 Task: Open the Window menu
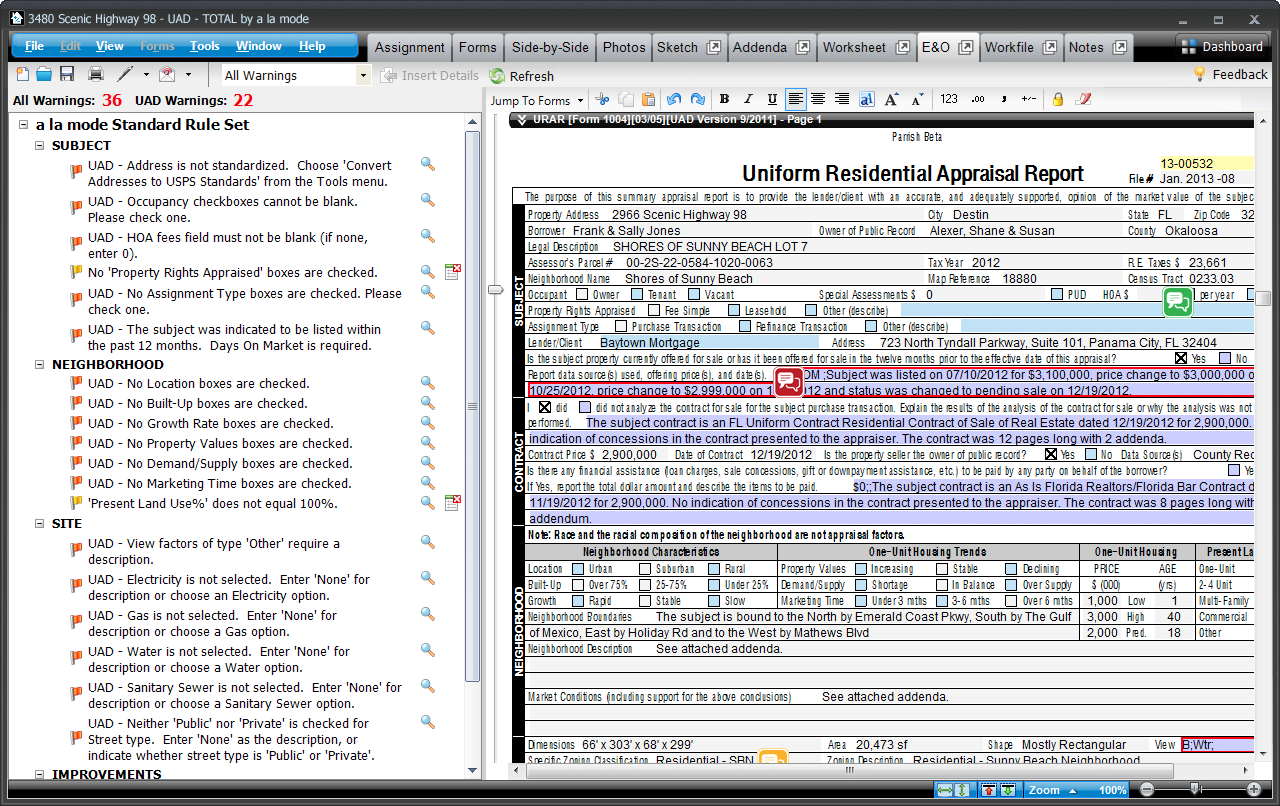[259, 46]
